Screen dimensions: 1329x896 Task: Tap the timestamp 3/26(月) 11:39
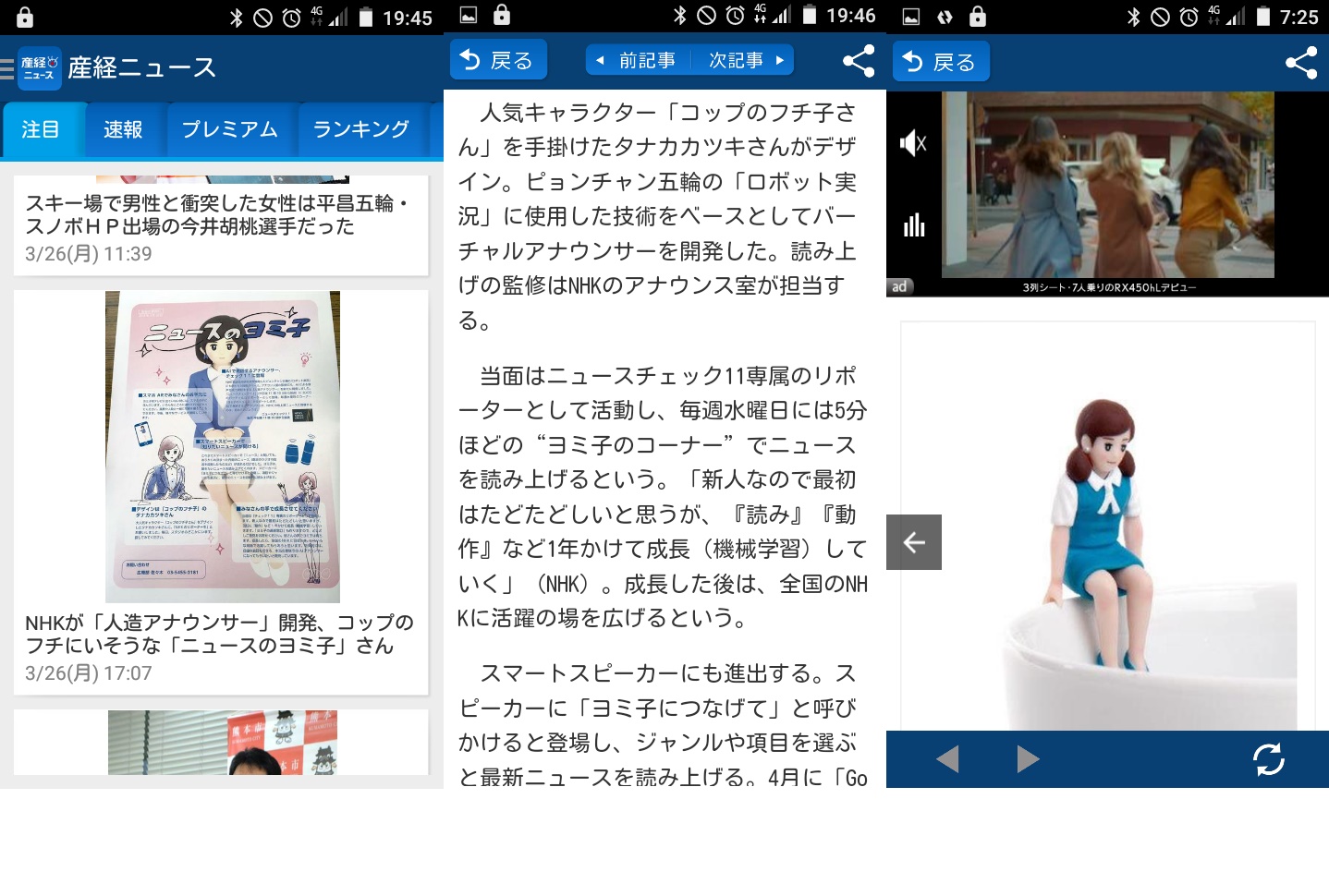point(89,254)
